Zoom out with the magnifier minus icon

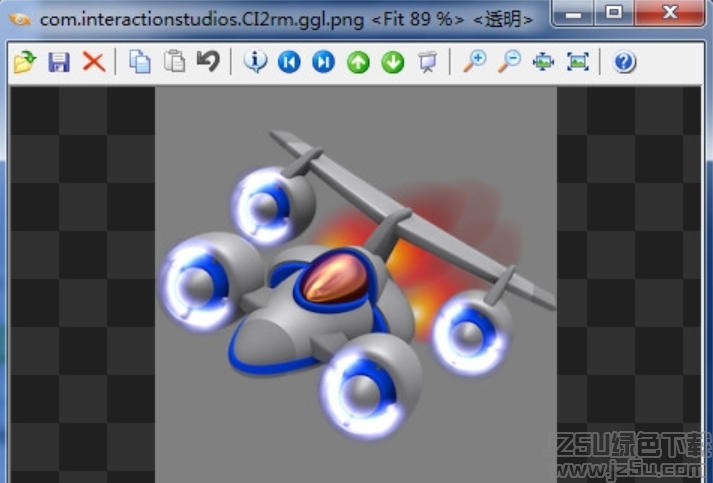click(x=509, y=62)
